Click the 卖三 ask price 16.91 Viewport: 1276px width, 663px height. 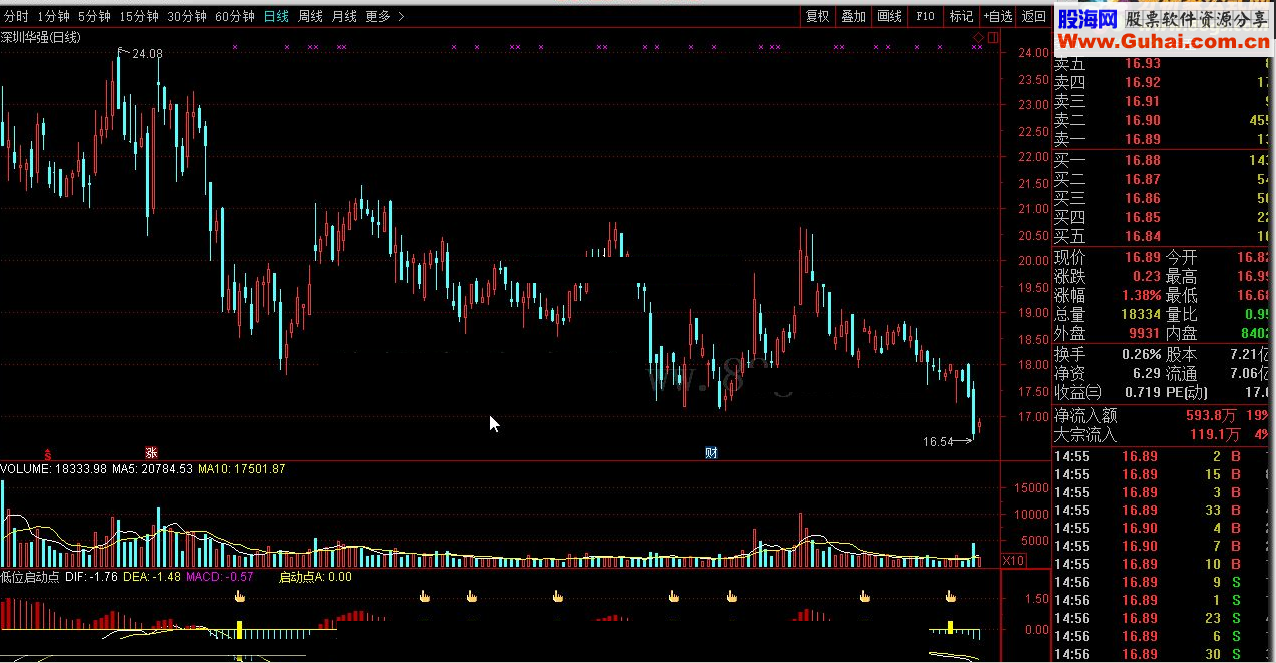(x=1143, y=101)
